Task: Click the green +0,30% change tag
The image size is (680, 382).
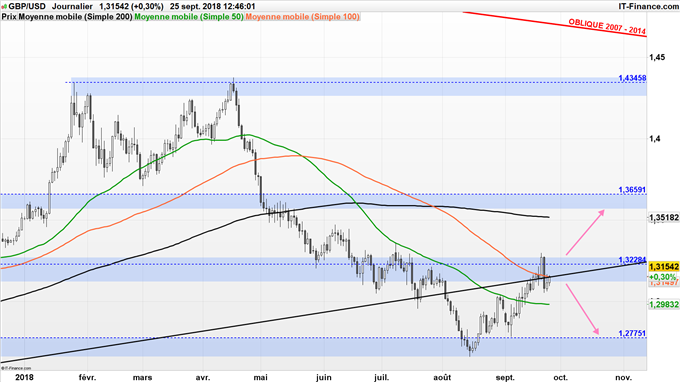Action: [662, 277]
